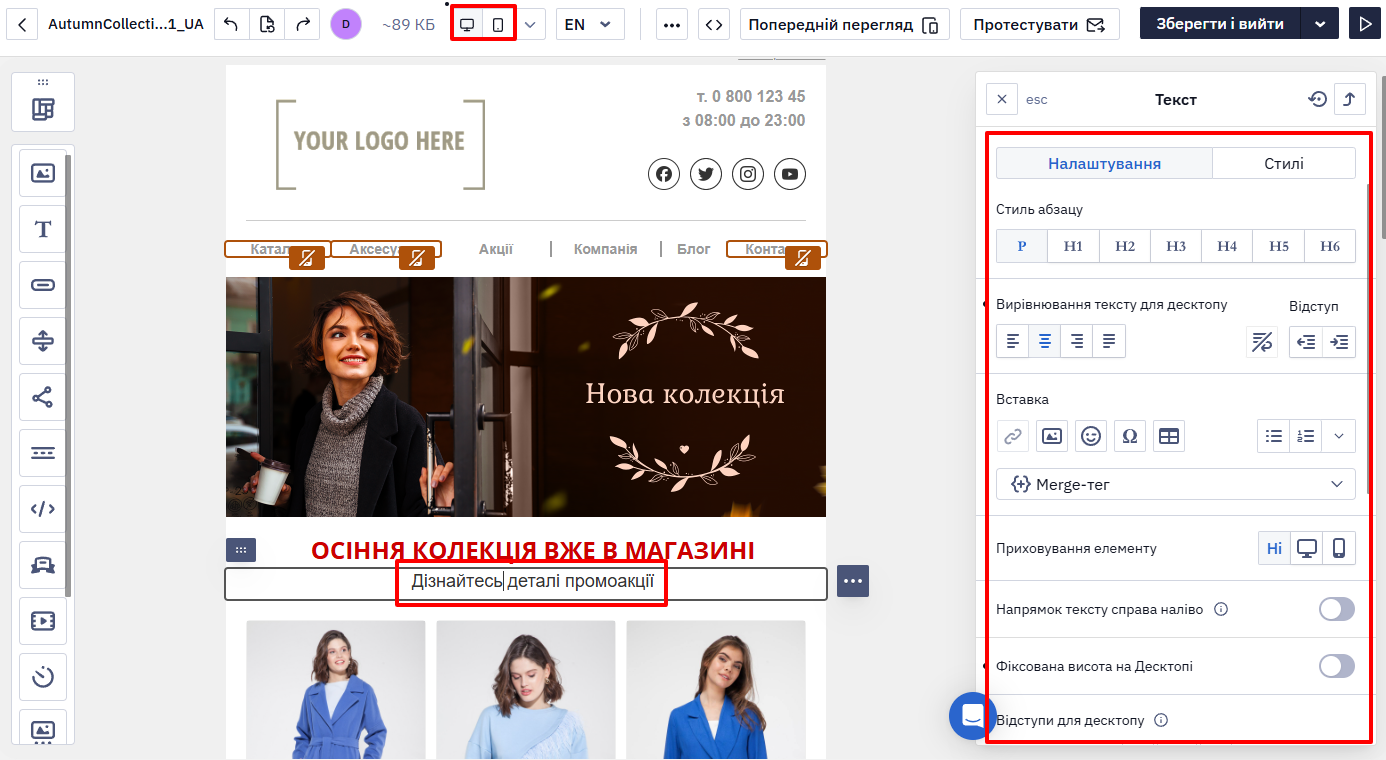
Task: Click the Протестувати button
Action: coord(1040,24)
